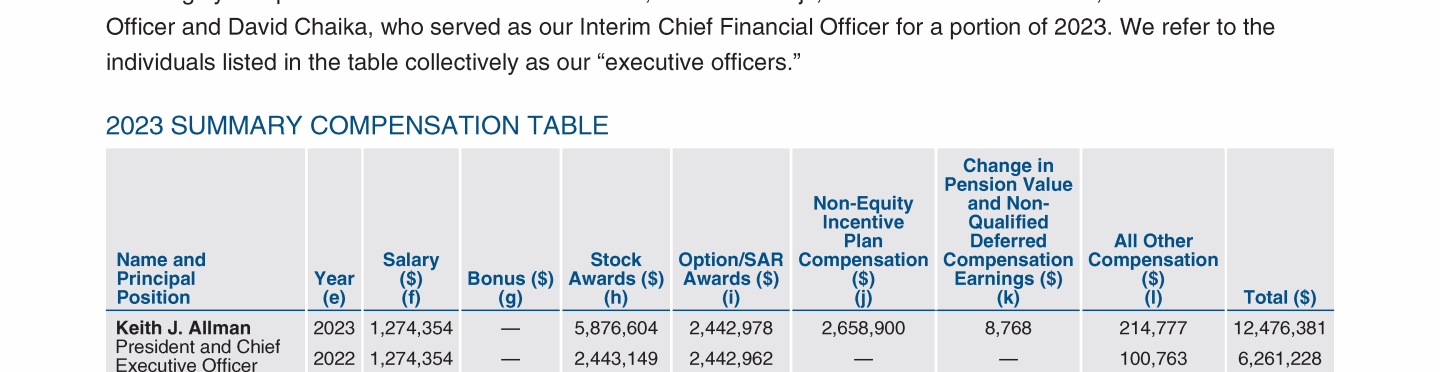The width and height of the screenshot is (1440, 372).
Task: Select the Option/SAR Awards ($) header
Action: 731,279
